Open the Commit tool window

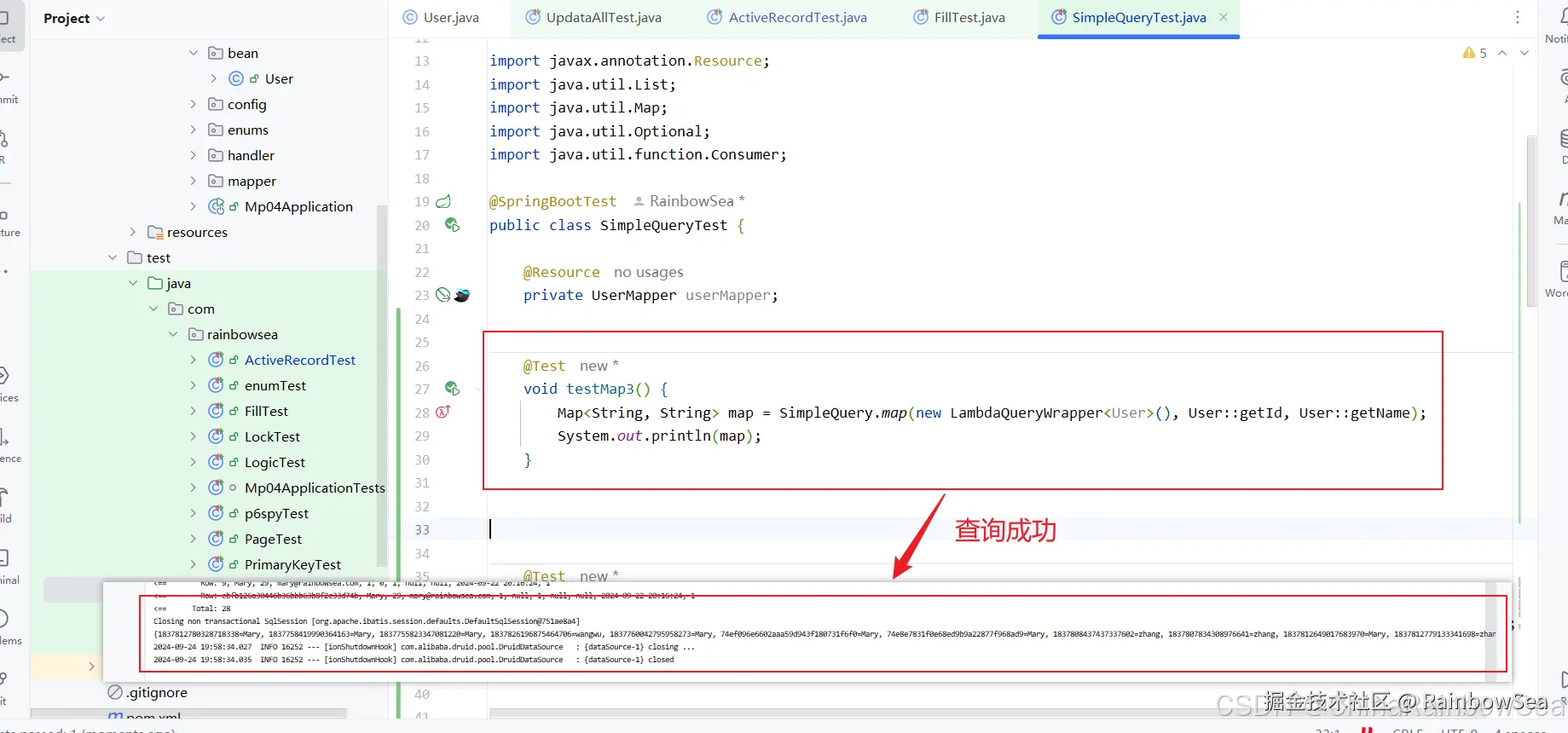(9, 88)
